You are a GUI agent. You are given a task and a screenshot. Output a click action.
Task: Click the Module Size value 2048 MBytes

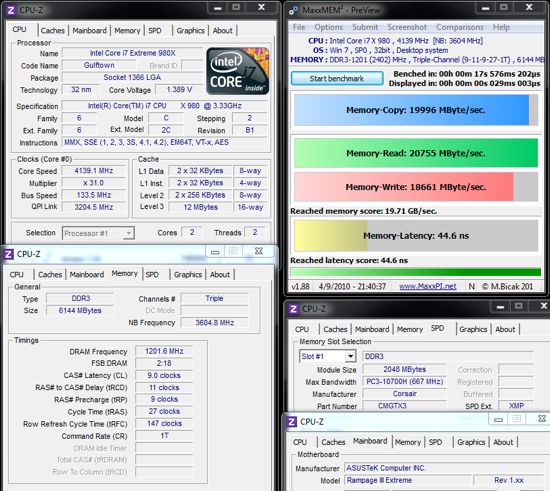(404, 369)
